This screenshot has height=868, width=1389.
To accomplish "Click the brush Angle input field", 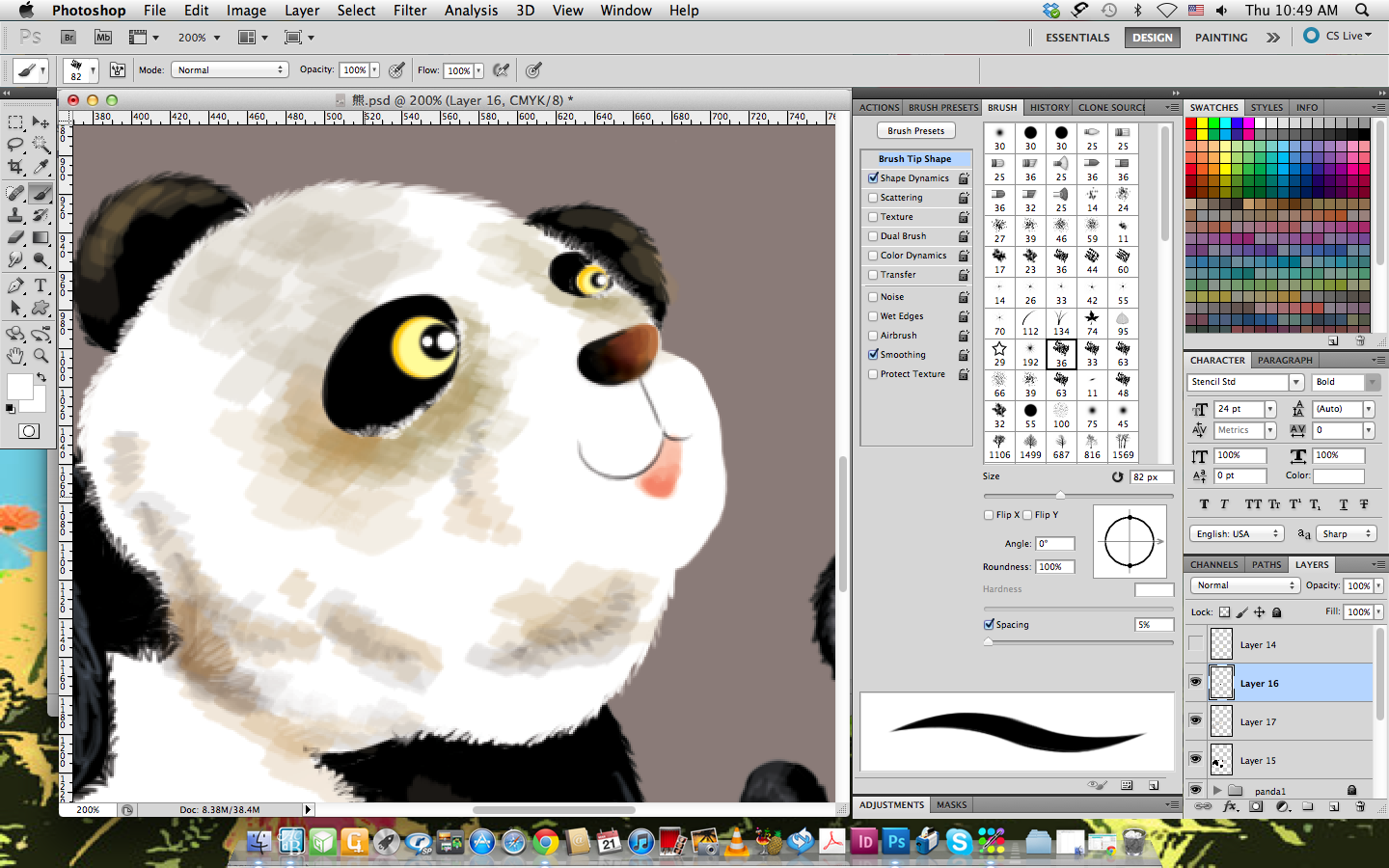I will [1054, 544].
